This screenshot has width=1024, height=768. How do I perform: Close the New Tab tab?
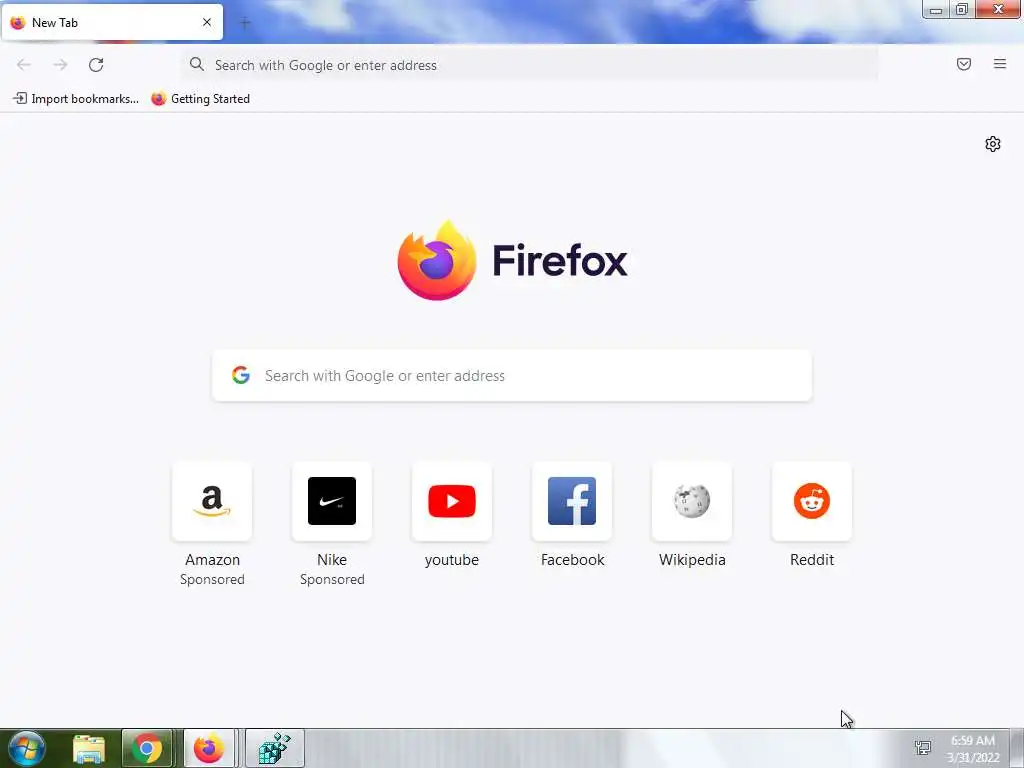207,22
